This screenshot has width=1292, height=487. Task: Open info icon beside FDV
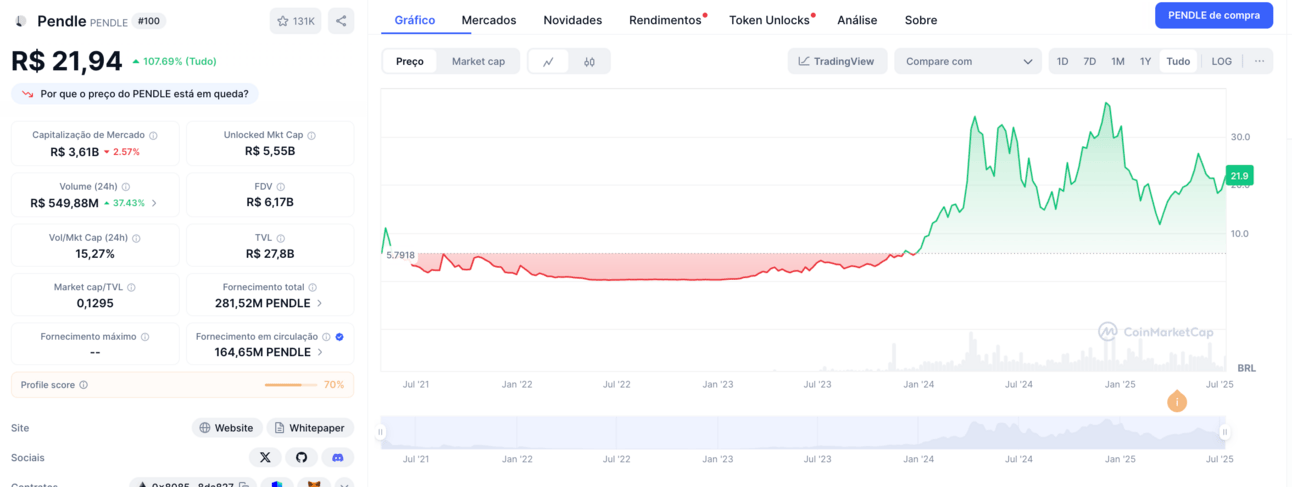[x=281, y=186]
